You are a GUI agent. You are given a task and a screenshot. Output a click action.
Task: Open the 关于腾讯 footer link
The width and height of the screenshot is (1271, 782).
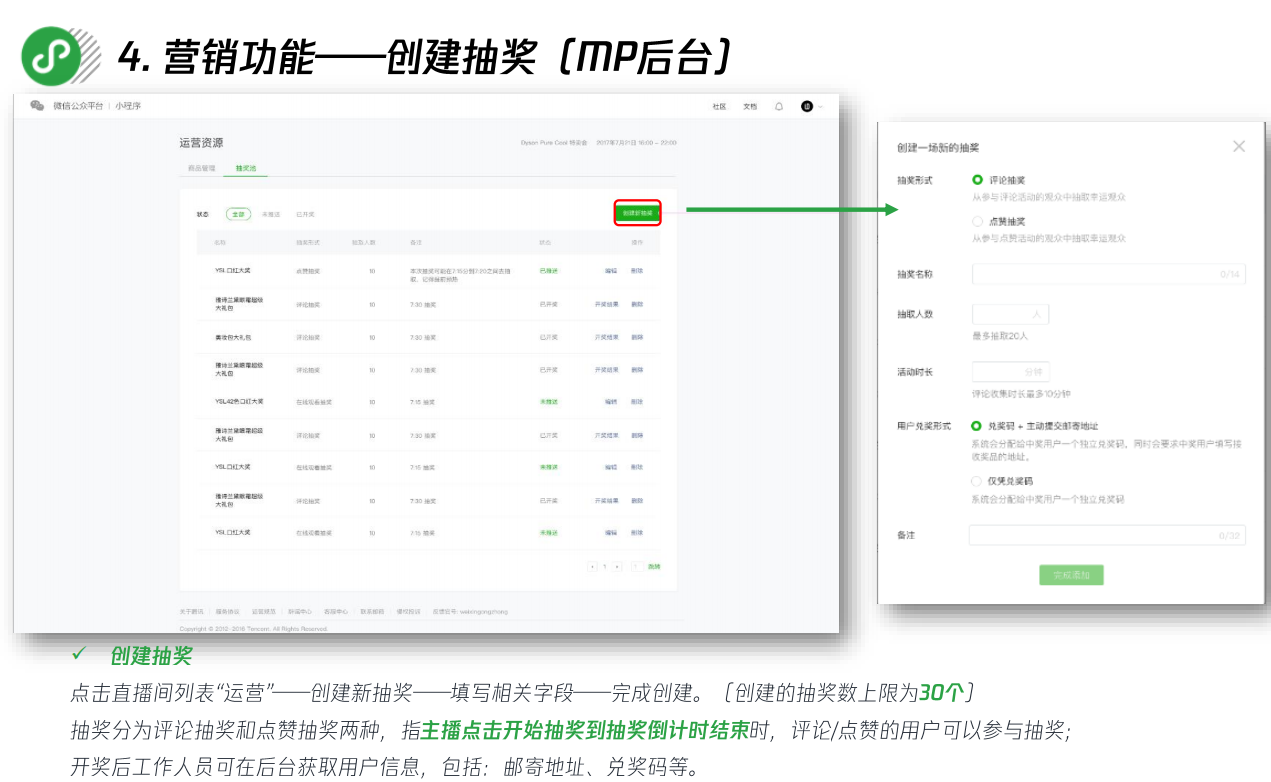(x=191, y=610)
